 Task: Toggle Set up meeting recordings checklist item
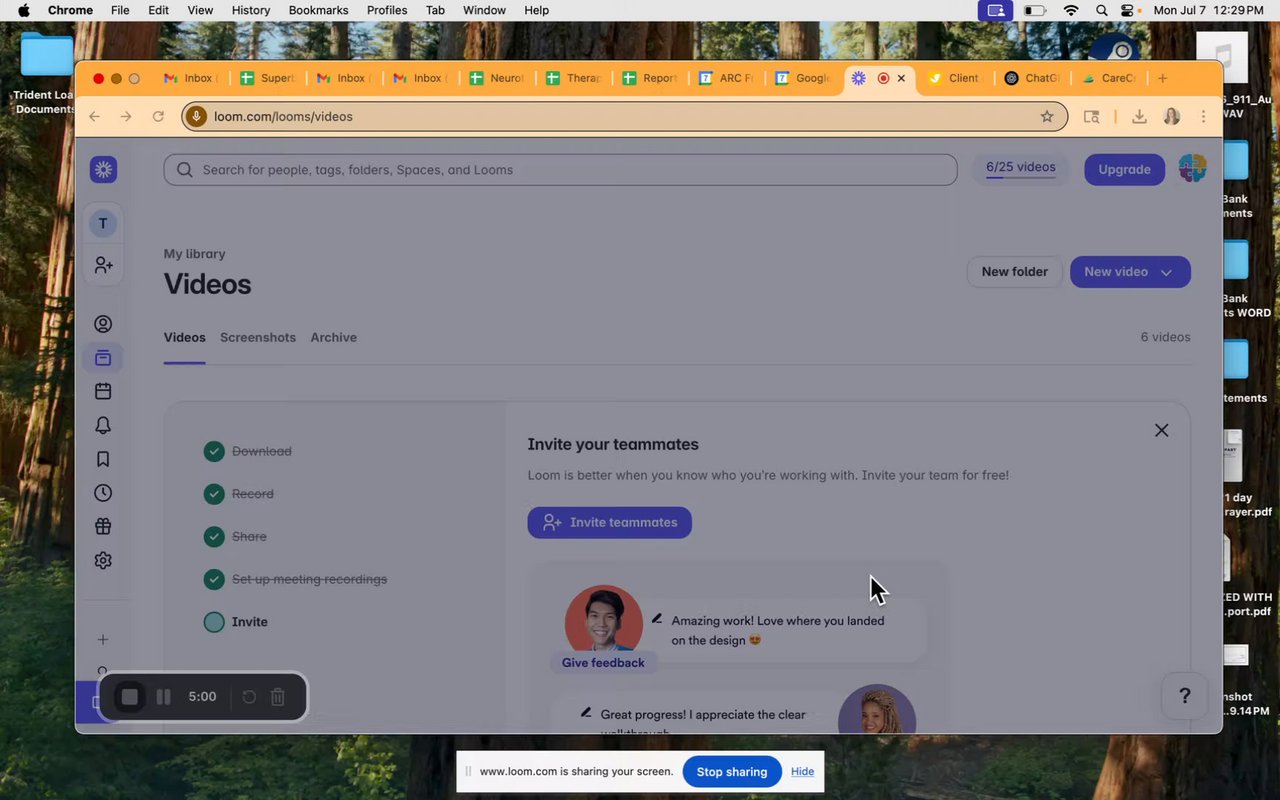[214, 579]
